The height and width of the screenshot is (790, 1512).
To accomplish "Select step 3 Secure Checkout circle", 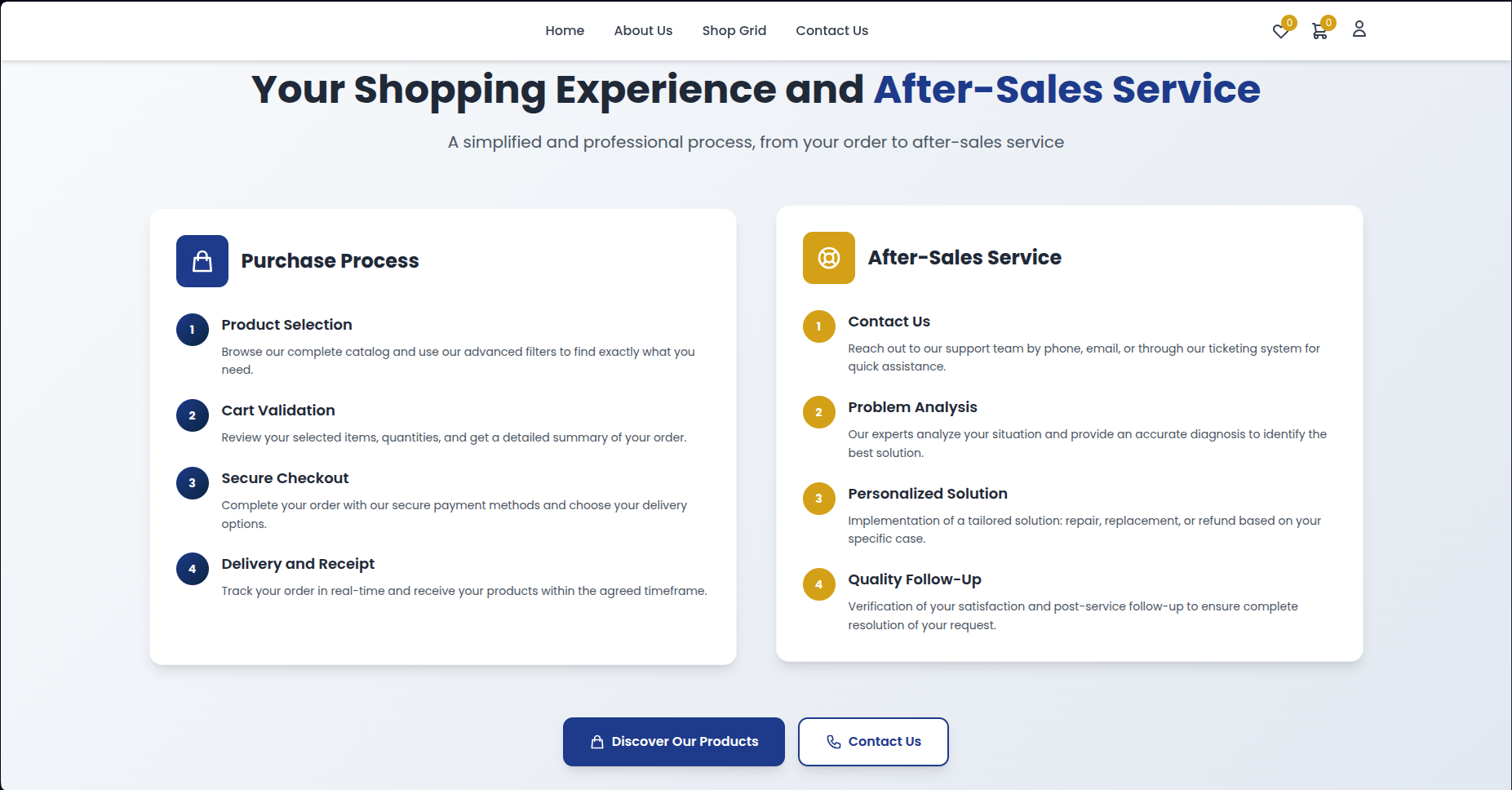I will [192, 483].
